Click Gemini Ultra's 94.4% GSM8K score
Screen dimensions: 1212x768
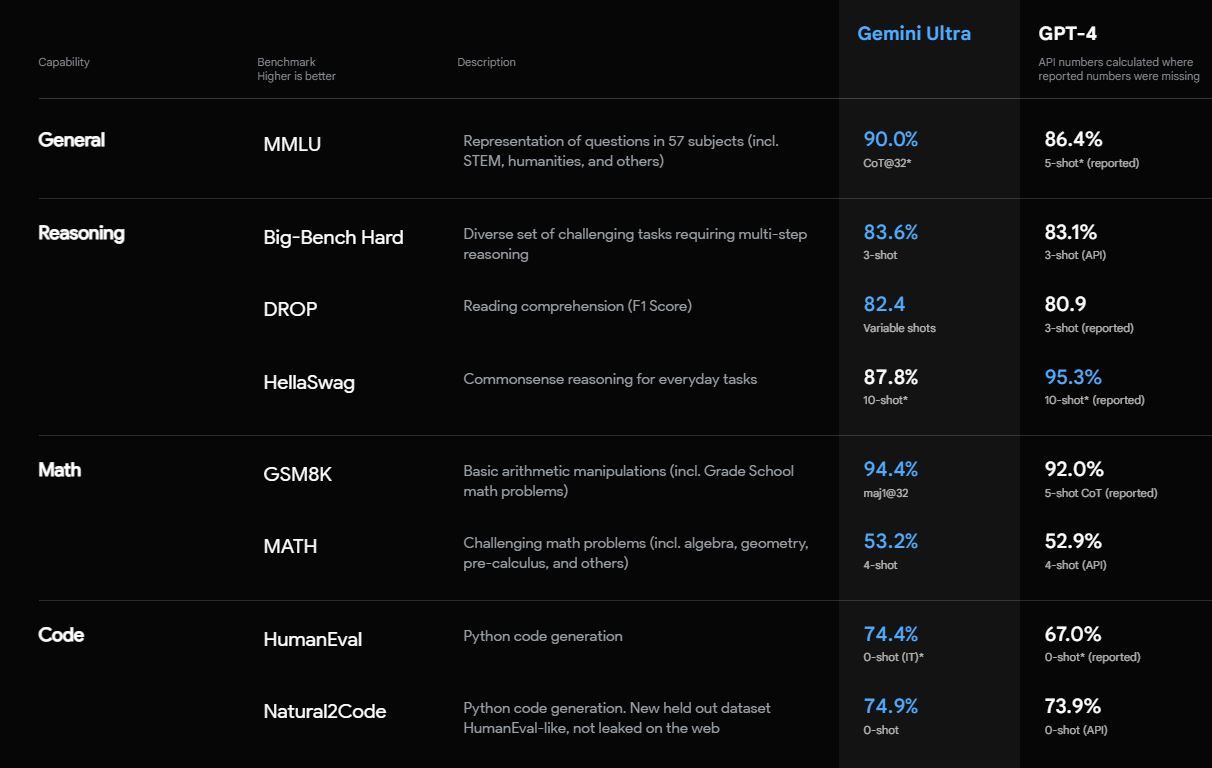point(890,469)
